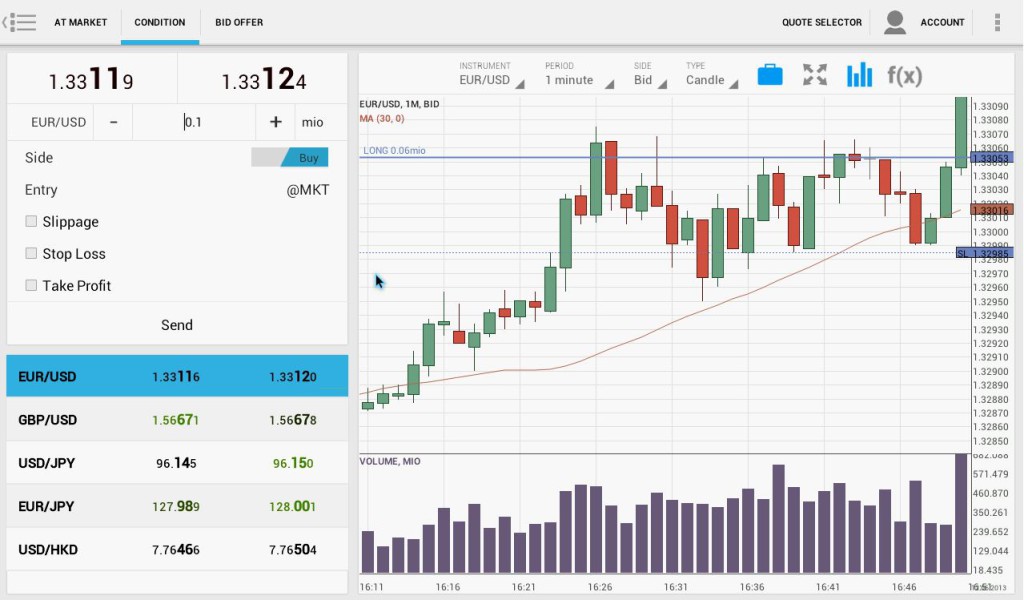Open the blue briefcase portfolio icon
The width and height of the screenshot is (1024, 600).
pos(770,75)
